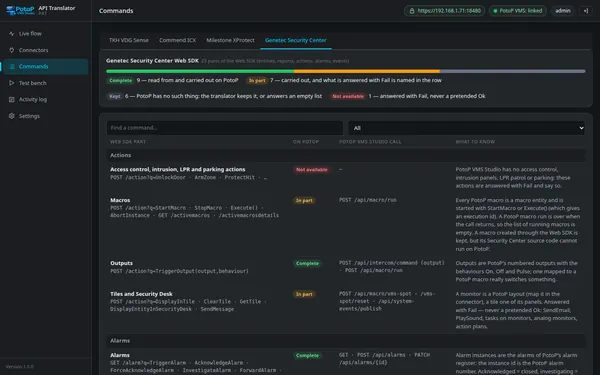This screenshot has width=600, height=375.
Task: Click the Version 1.0.0 label
Action: coord(20,367)
